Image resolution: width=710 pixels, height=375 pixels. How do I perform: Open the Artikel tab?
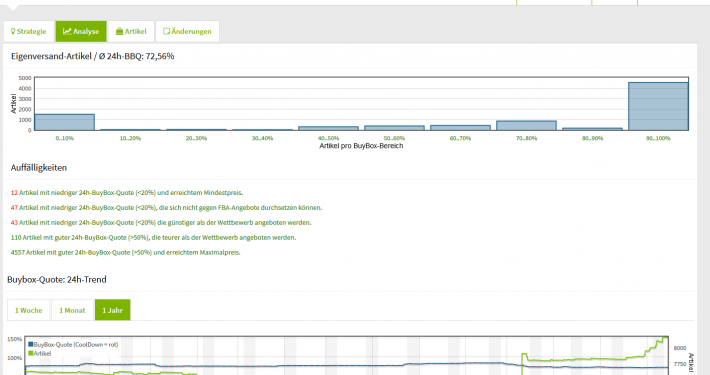click(x=131, y=31)
